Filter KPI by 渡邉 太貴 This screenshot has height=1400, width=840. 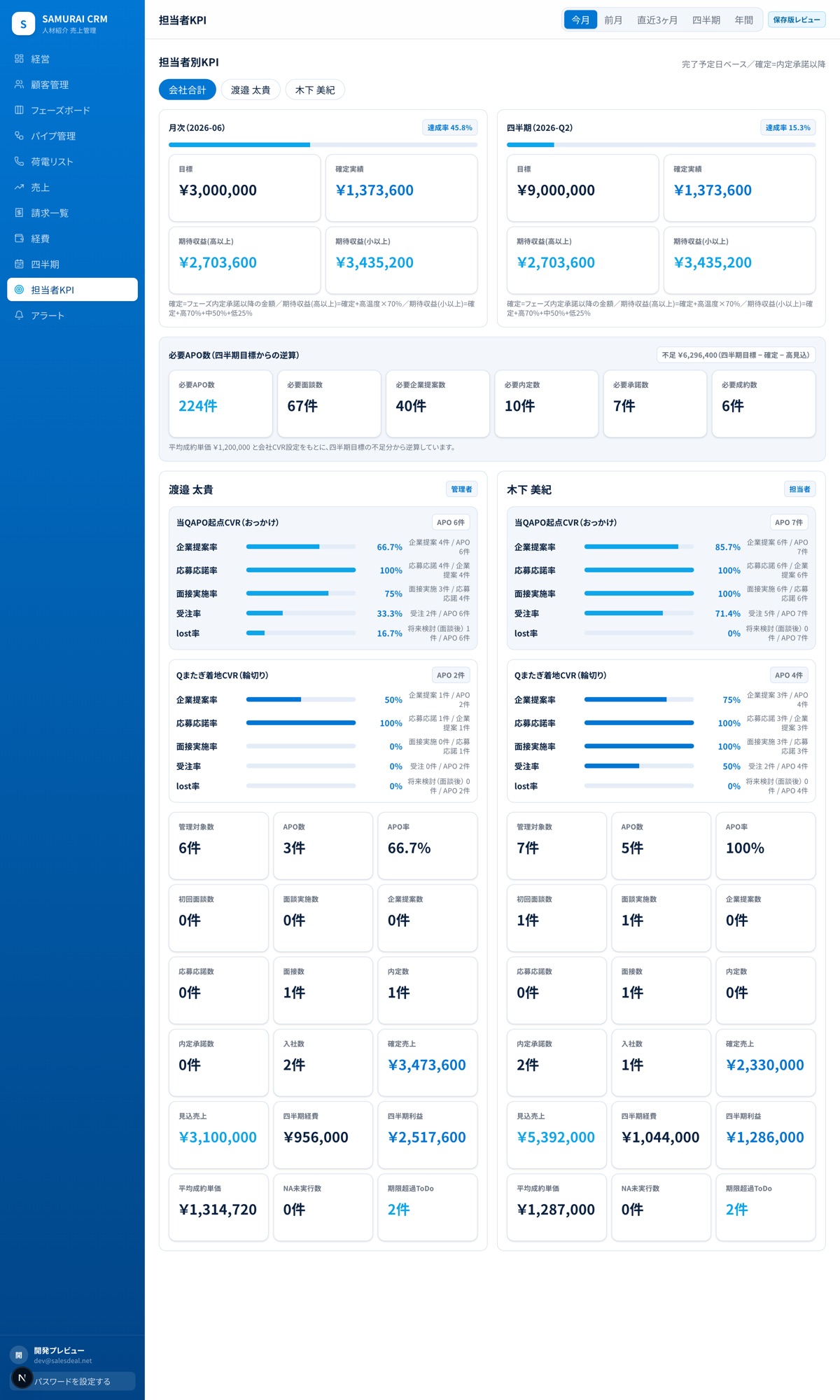(251, 90)
